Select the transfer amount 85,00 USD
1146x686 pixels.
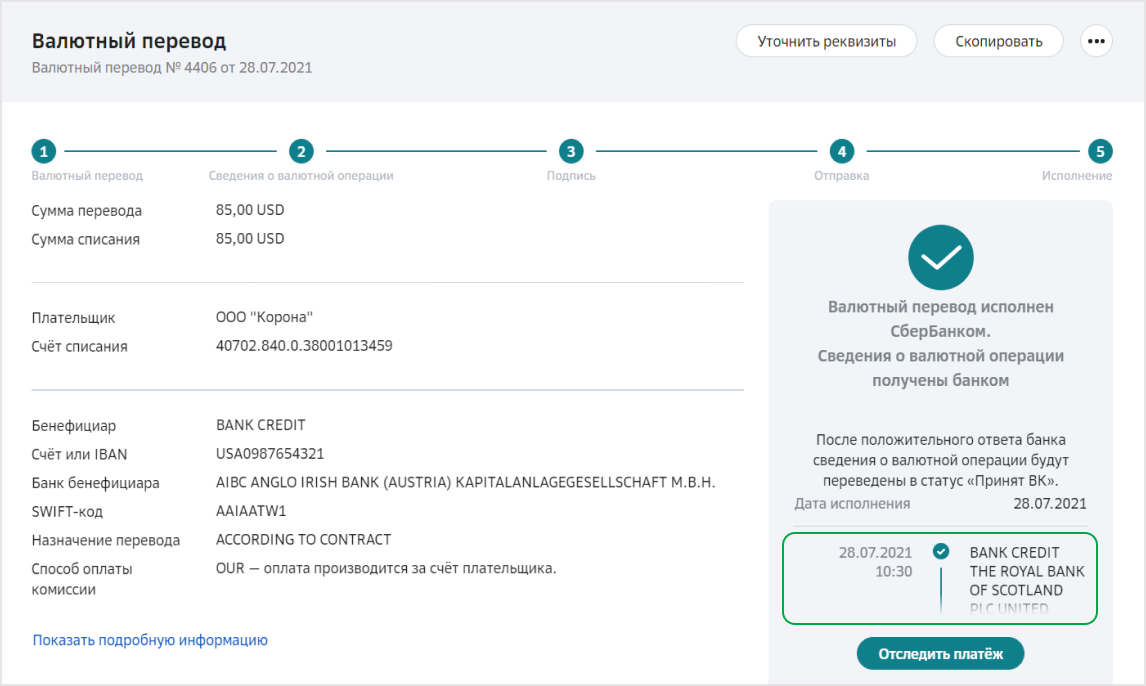click(251, 210)
